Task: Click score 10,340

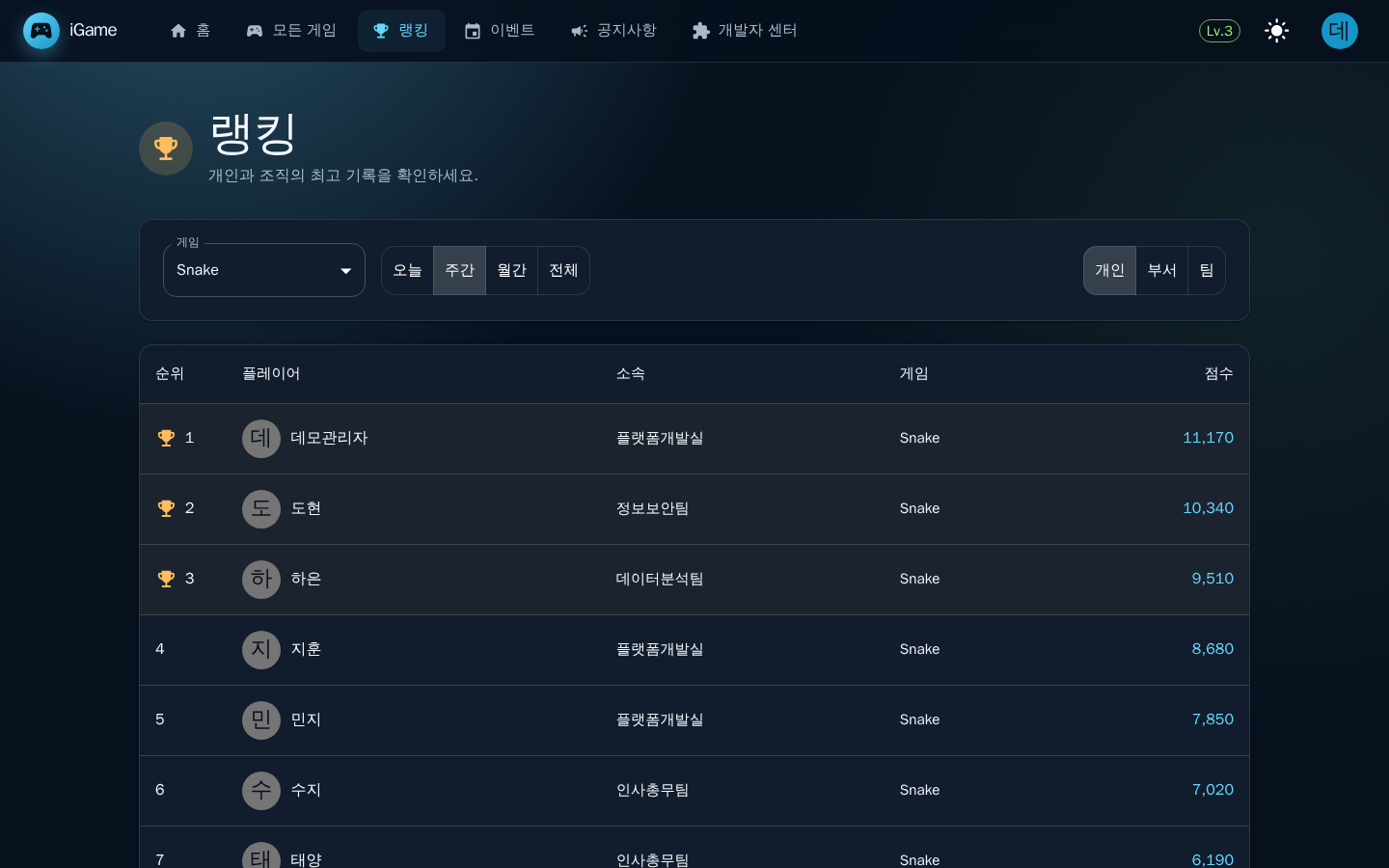Action: pos(1208,508)
